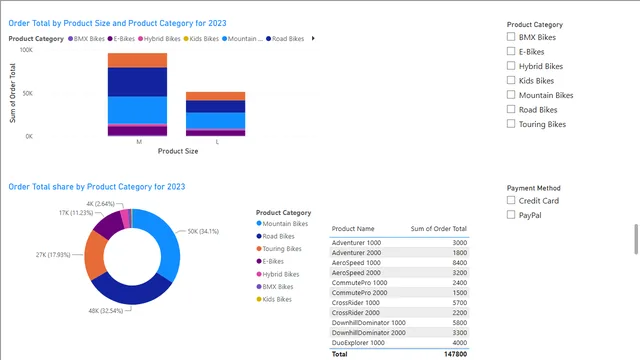This screenshot has height=360, width=640.
Task: Select AeroSpeed 2000 in the table
Action: coord(399,273)
